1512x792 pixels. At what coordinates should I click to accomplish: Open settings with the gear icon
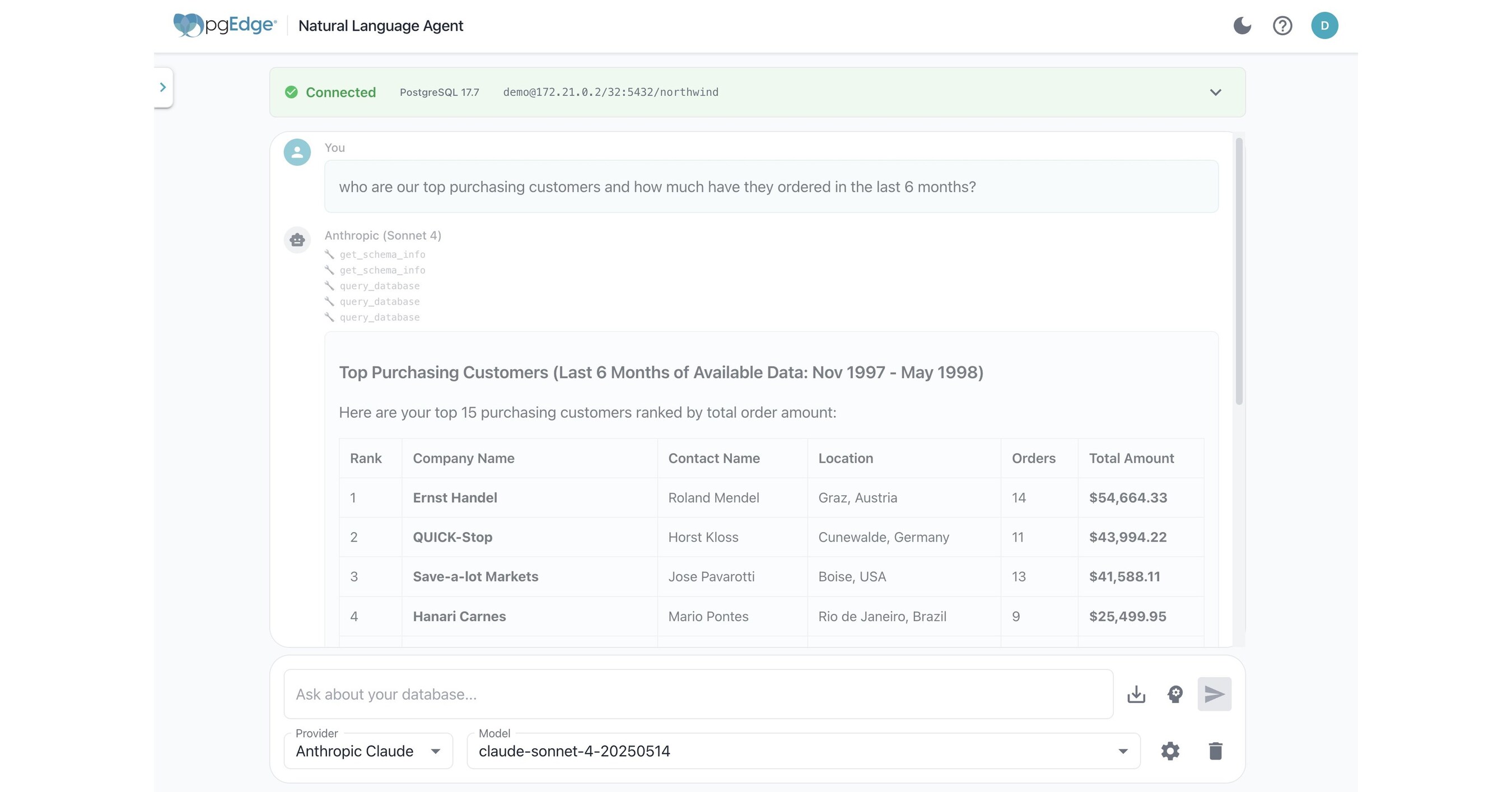pyautogui.click(x=1170, y=751)
